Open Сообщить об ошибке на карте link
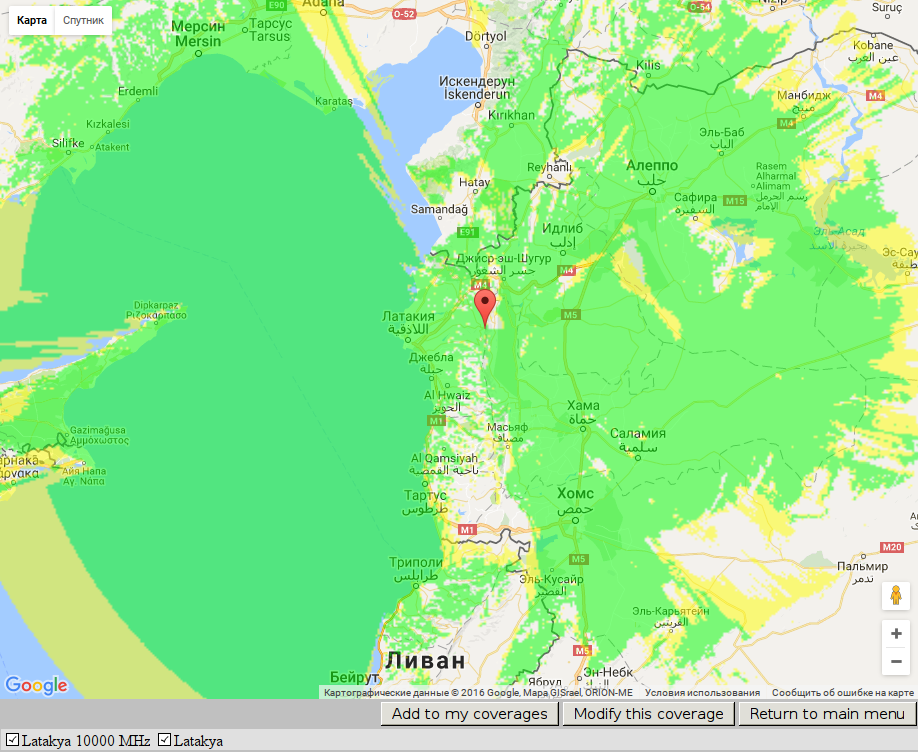 tap(842, 692)
